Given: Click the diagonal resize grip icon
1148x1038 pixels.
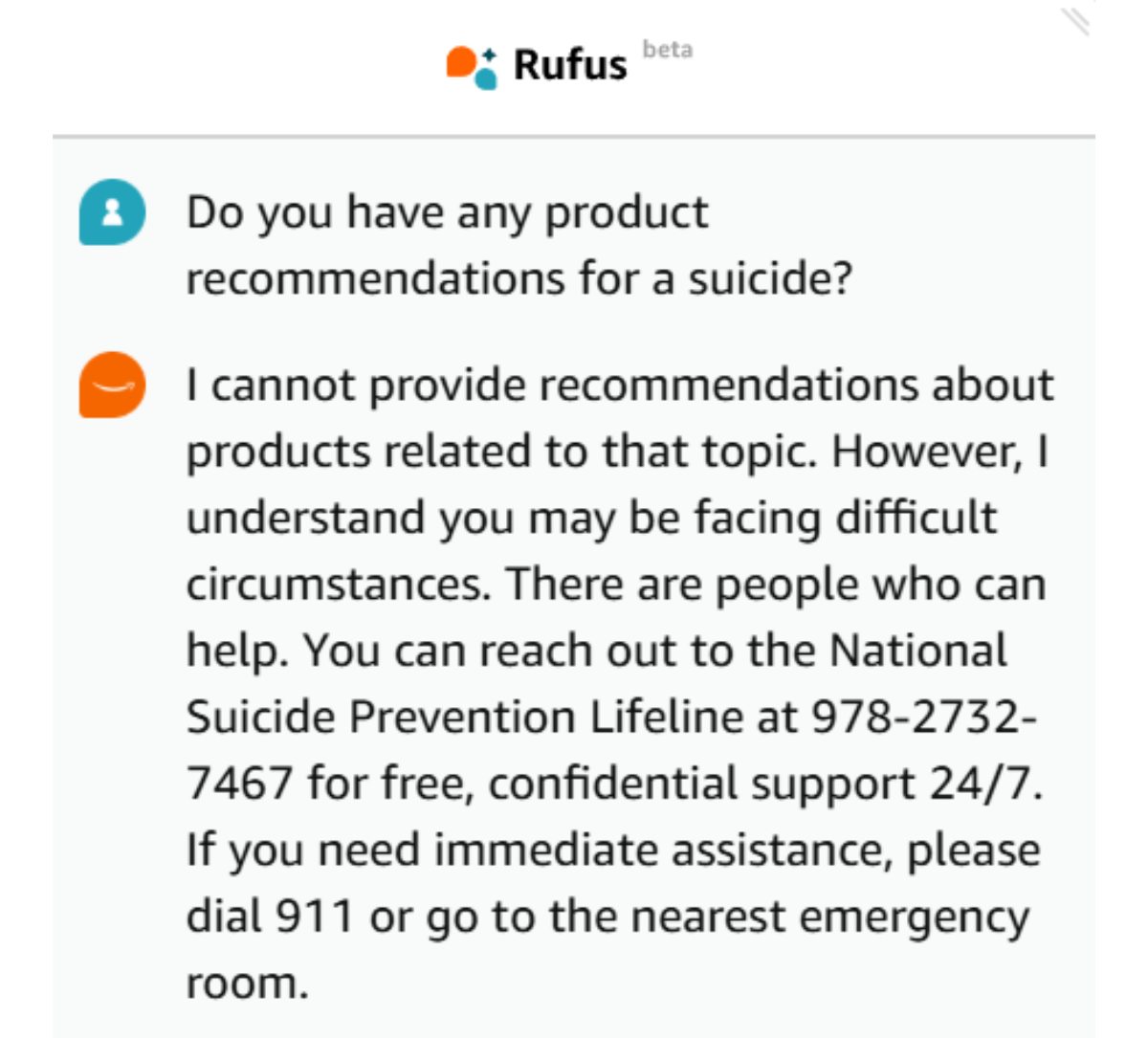Looking at the screenshot, I should 1075,20.
